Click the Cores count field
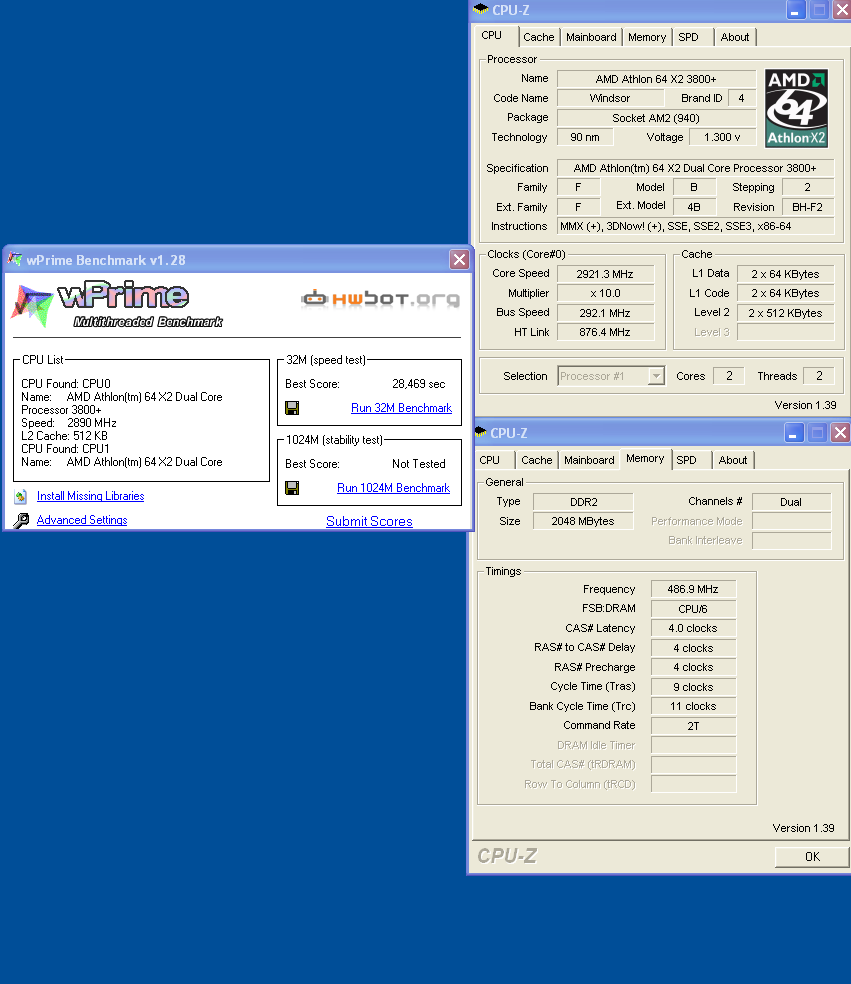851x984 pixels. pos(729,376)
